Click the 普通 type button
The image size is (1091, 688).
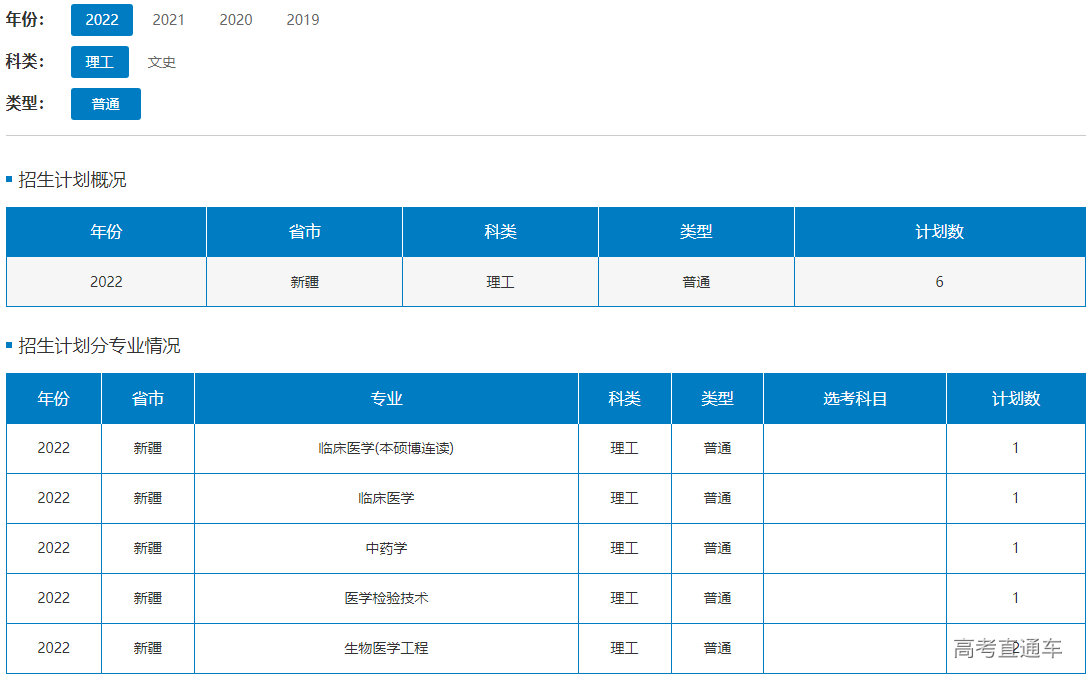[105, 104]
